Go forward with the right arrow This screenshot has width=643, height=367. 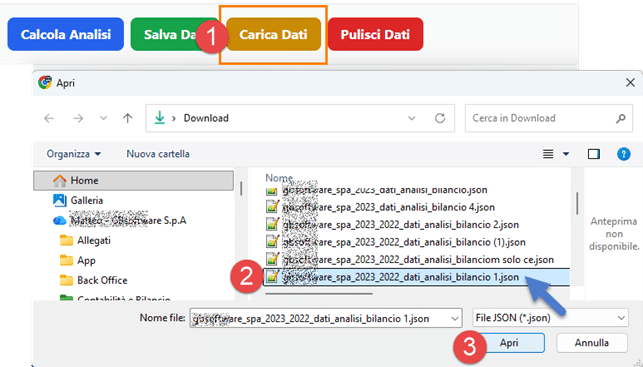(78, 118)
